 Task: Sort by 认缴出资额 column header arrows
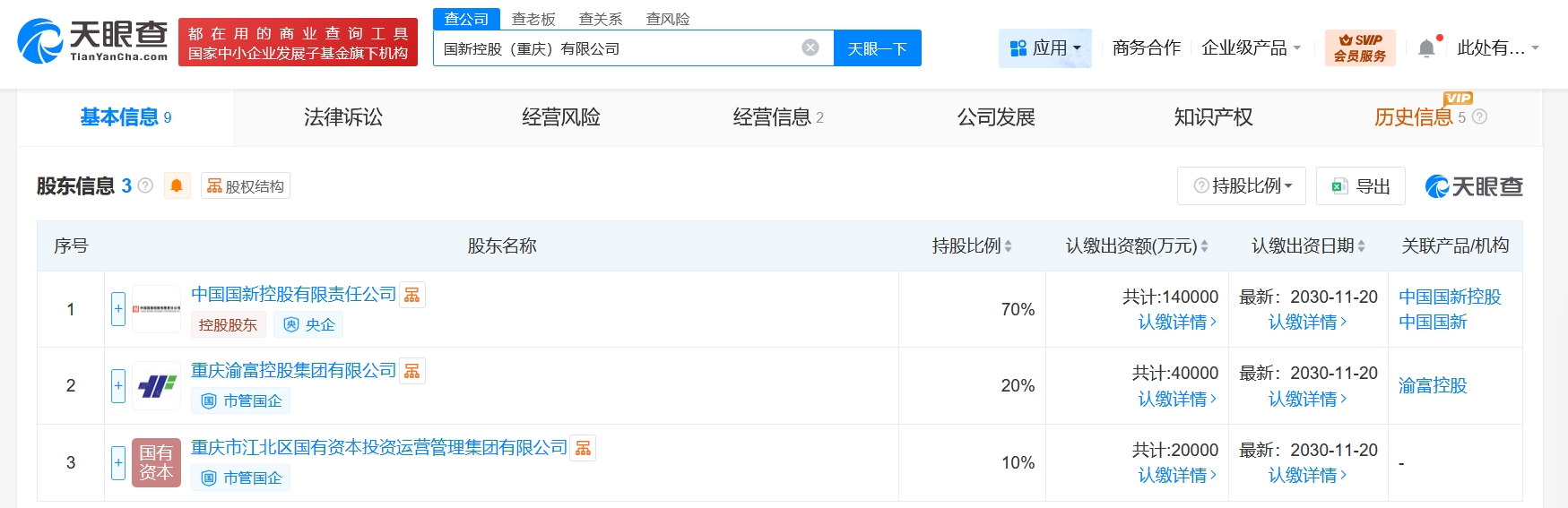tap(1204, 246)
